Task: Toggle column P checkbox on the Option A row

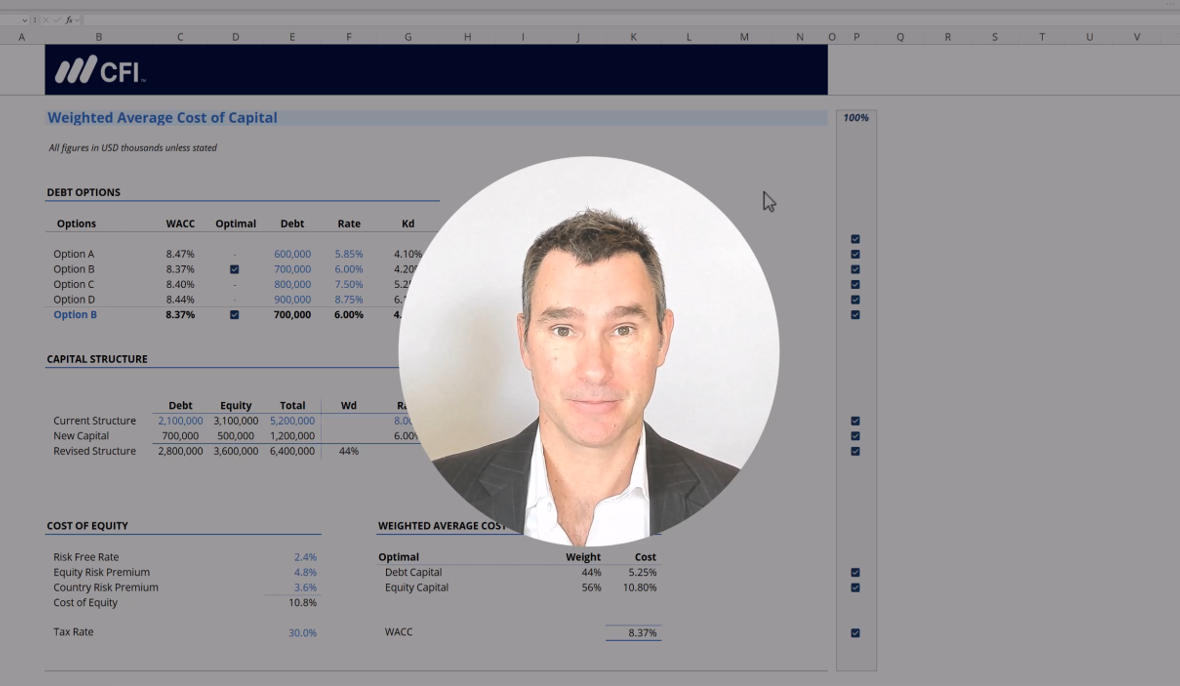Action: tap(855, 239)
